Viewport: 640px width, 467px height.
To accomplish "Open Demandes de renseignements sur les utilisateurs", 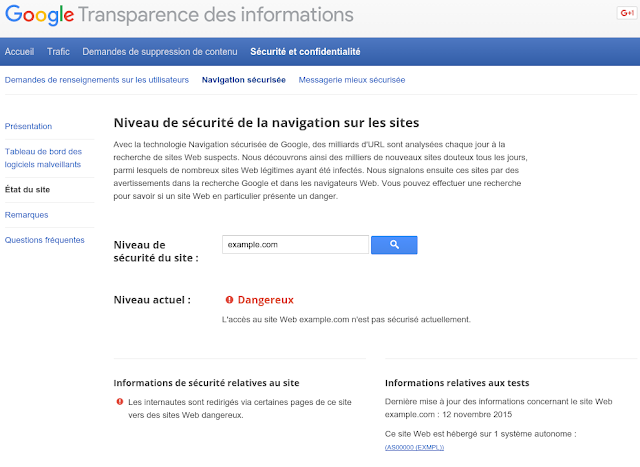I will tap(97, 80).
